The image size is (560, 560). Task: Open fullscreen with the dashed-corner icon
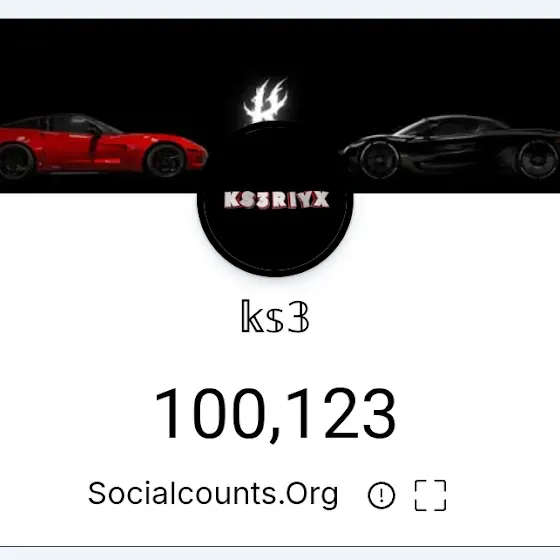coord(430,495)
